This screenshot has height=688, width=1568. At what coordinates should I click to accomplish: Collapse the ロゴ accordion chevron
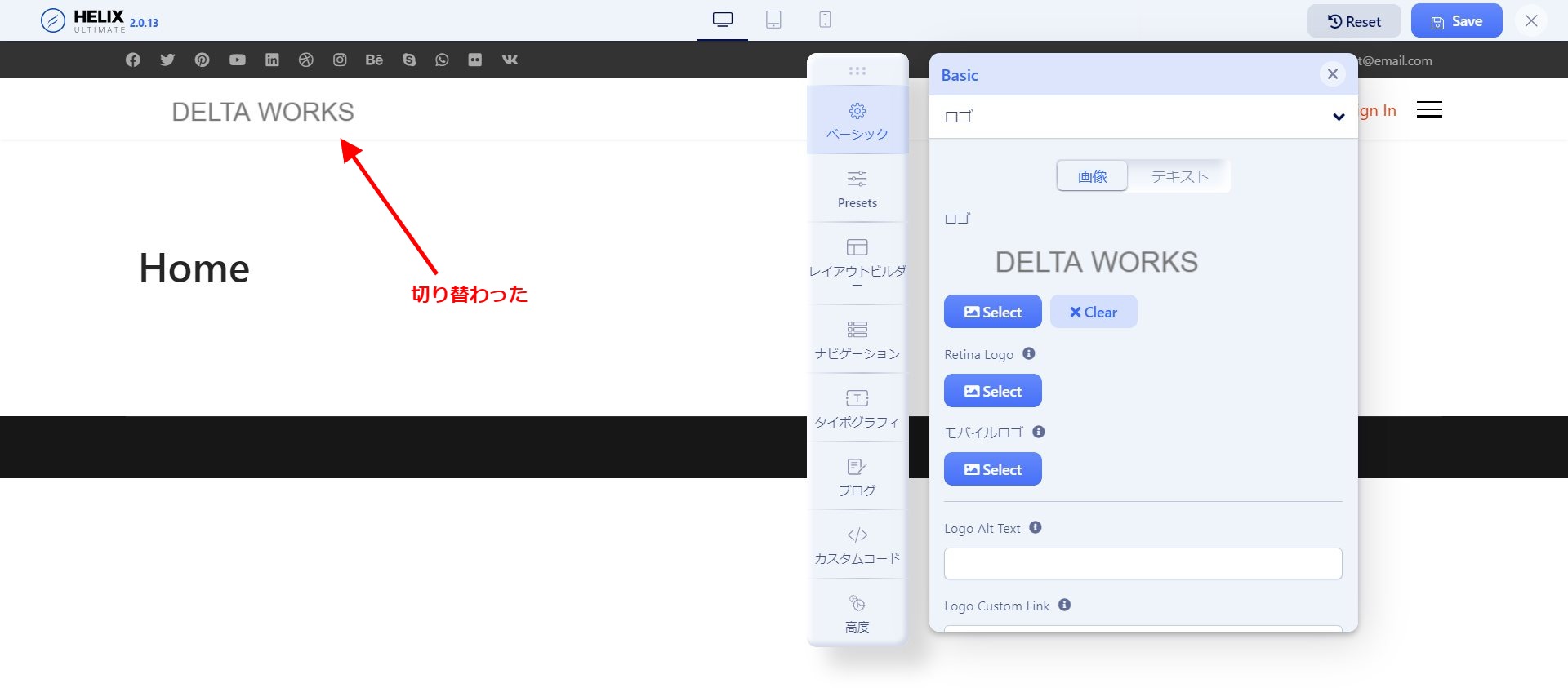click(1339, 117)
